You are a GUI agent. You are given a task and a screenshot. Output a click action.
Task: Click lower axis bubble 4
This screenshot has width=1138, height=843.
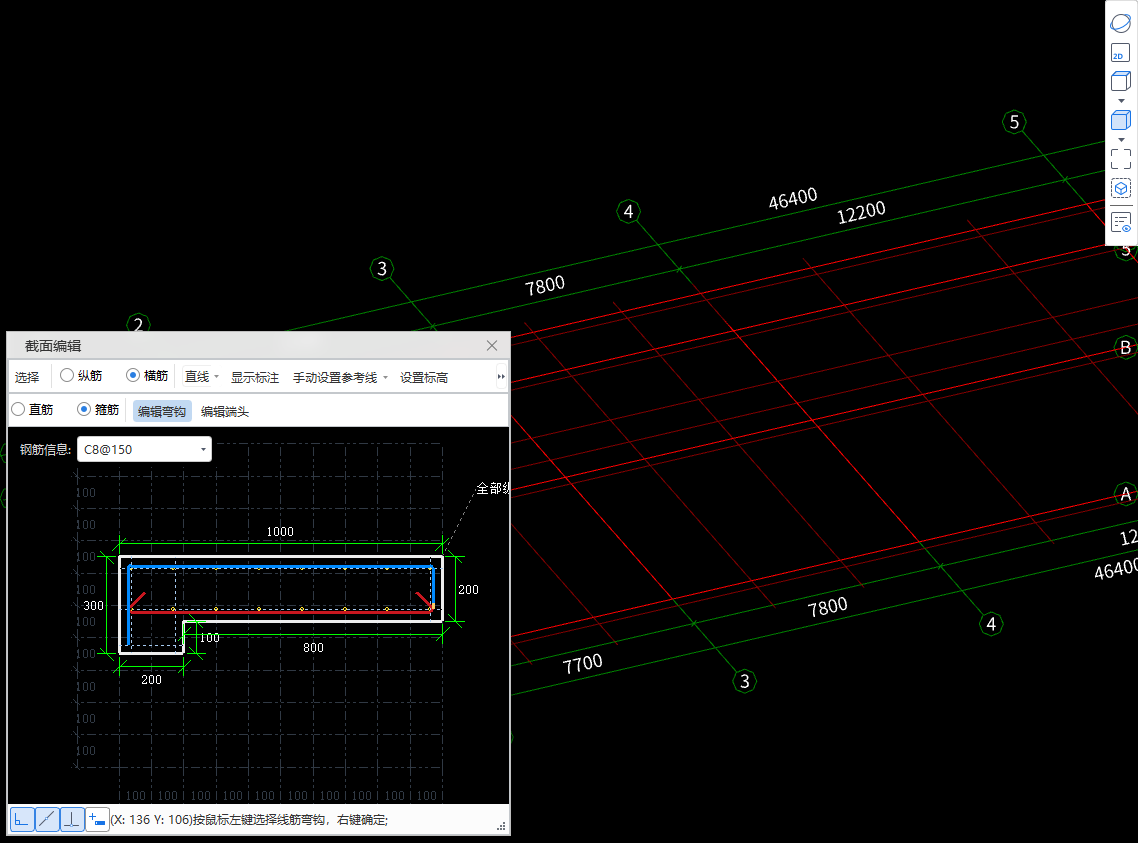pyautogui.click(x=991, y=624)
